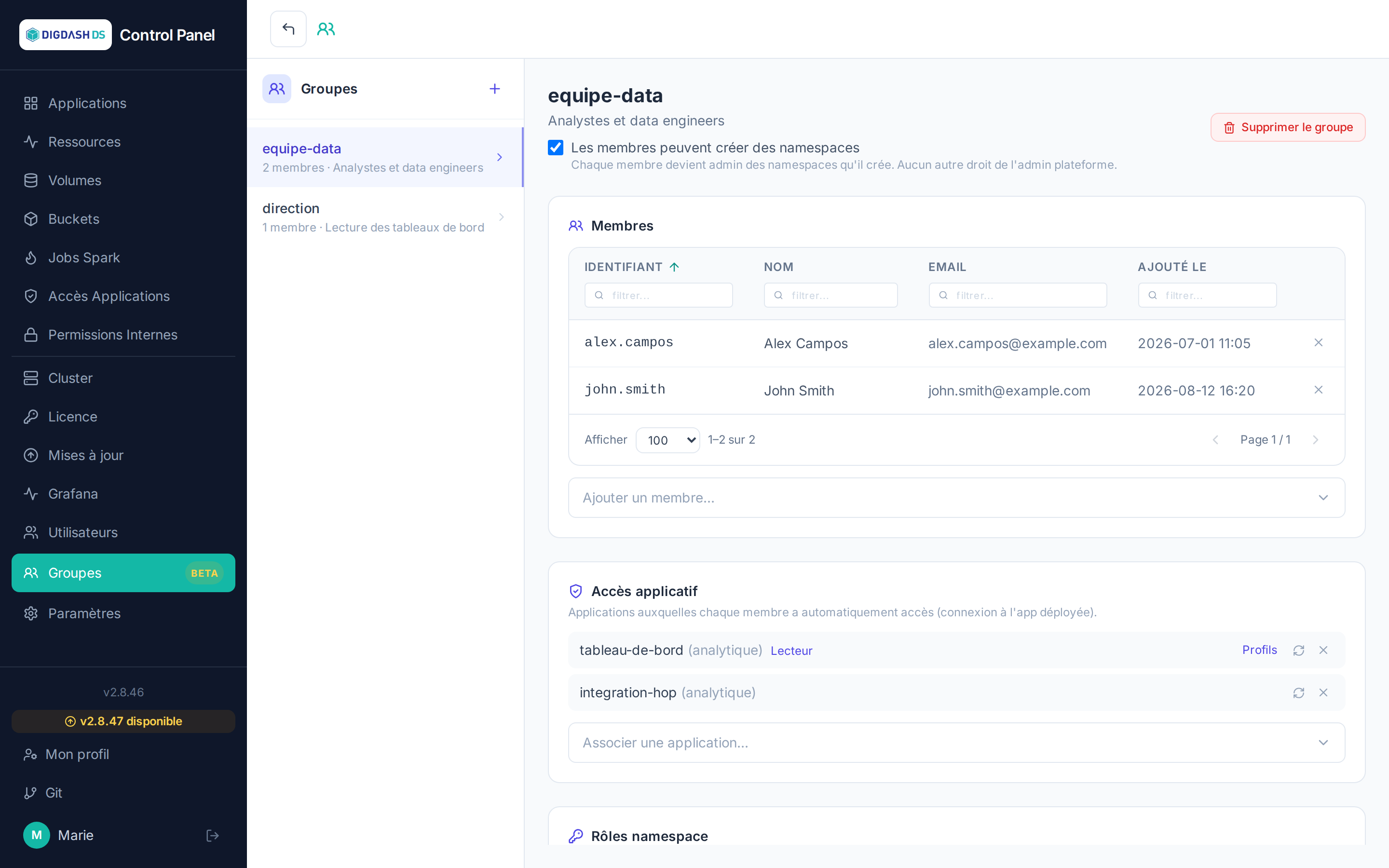Open Grafana in the sidebar

(x=123, y=494)
